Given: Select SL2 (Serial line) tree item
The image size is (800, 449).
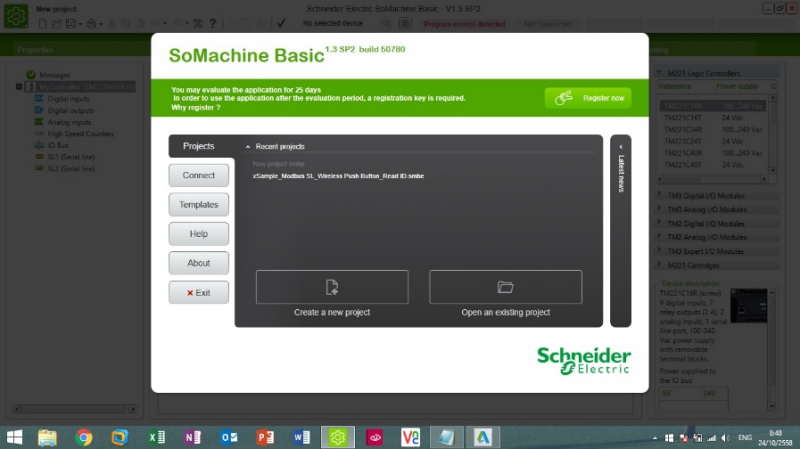Looking at the screenshot, I should pos(71,168).
